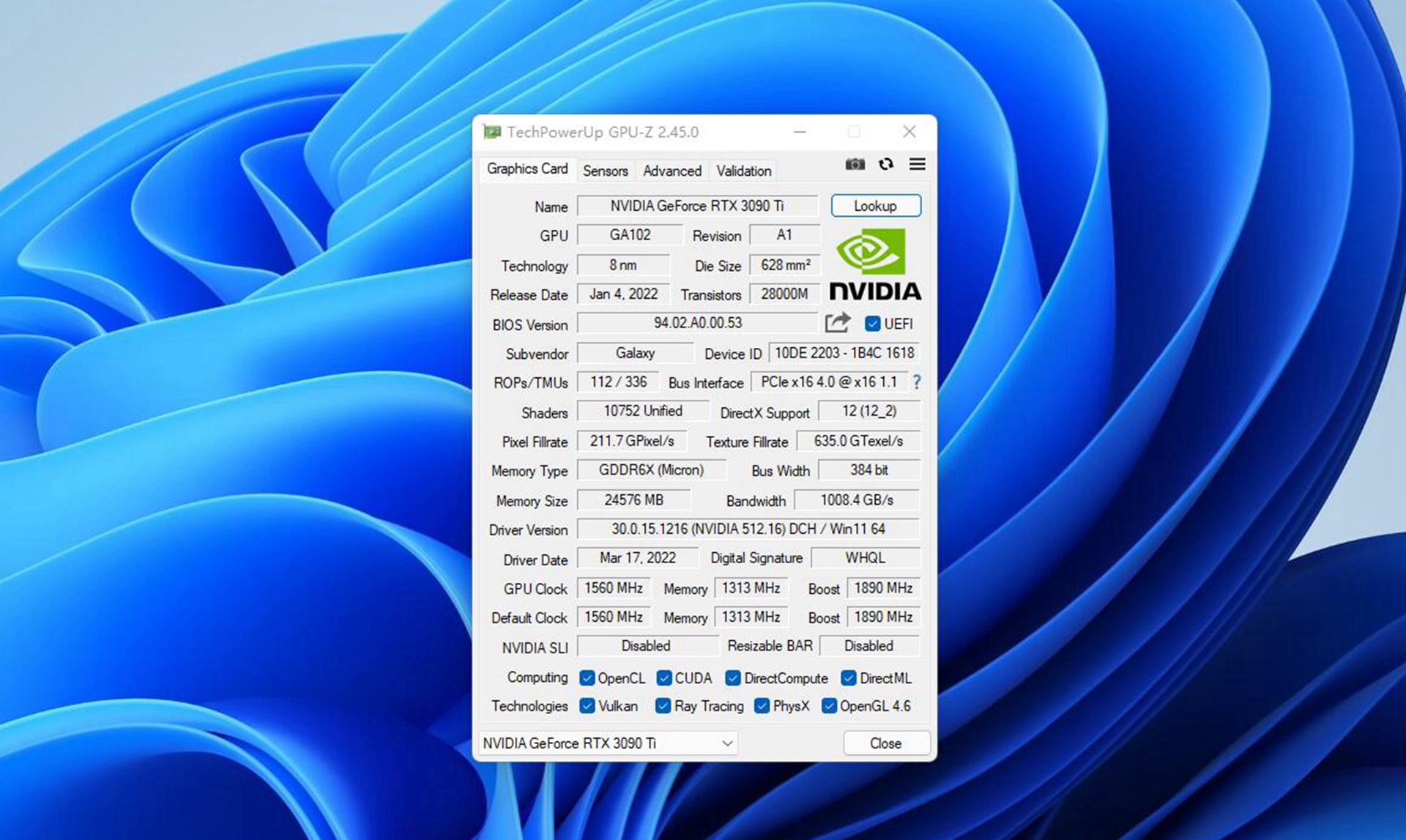Click the Lookup button for GPU info

tap(875, 206)
